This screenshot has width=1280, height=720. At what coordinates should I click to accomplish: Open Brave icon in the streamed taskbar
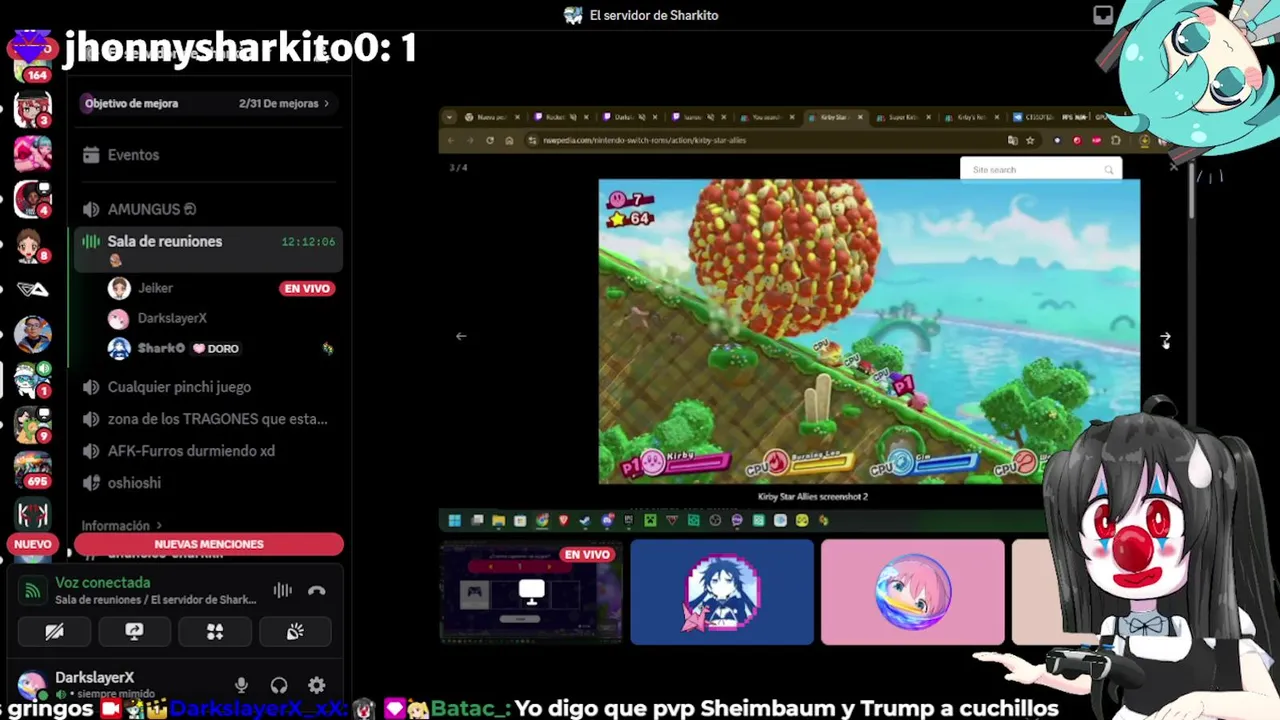pyautogui.click(x=563, y=520)
